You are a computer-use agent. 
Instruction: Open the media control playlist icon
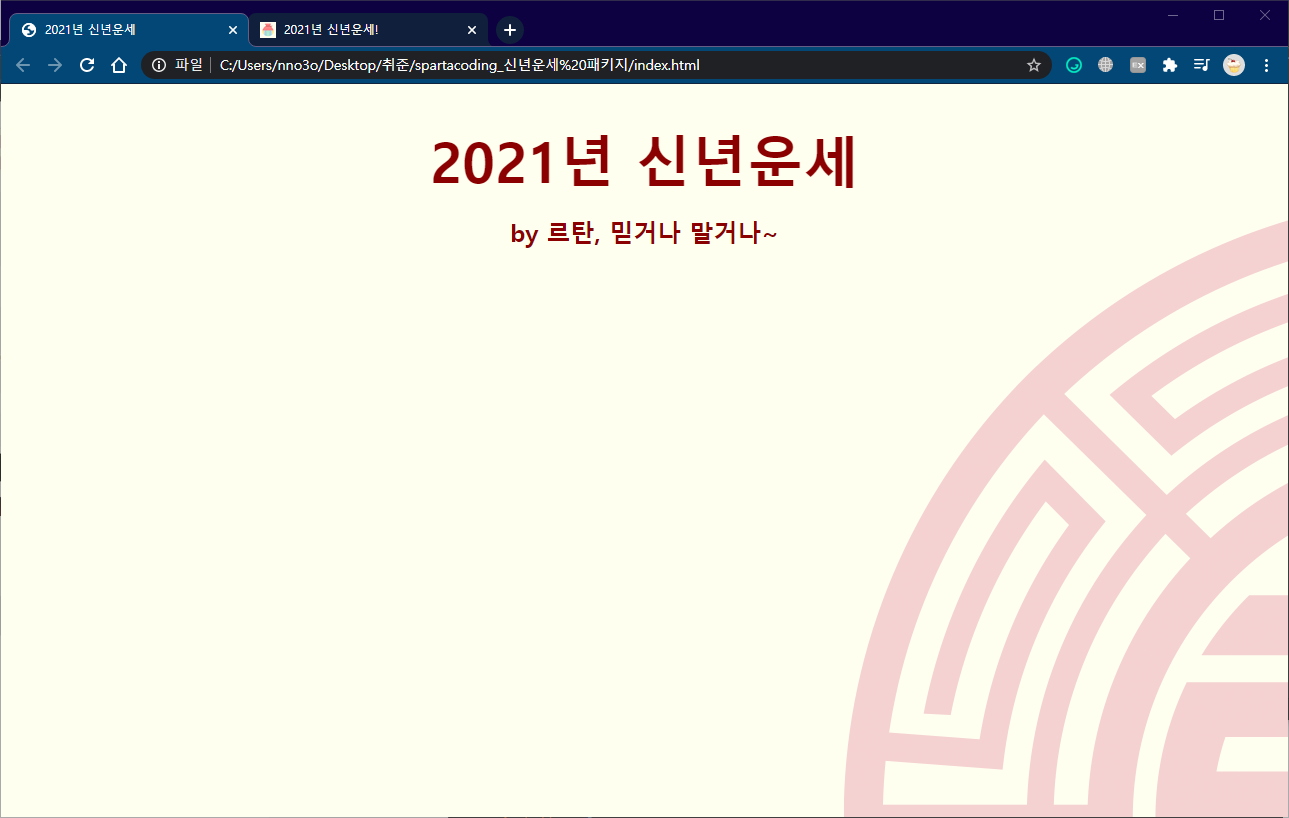1201,65
